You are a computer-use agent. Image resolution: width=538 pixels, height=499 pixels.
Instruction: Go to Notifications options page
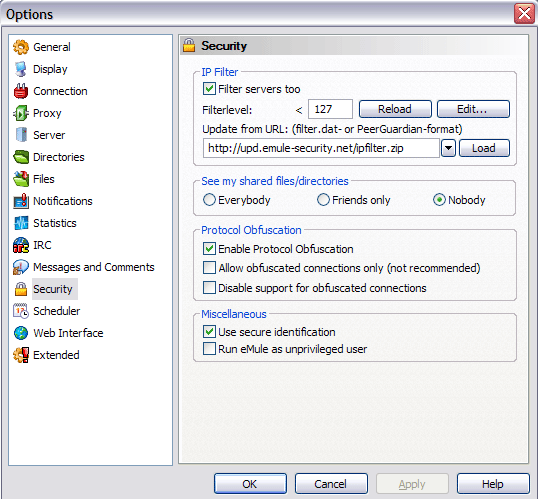(63, 201)
